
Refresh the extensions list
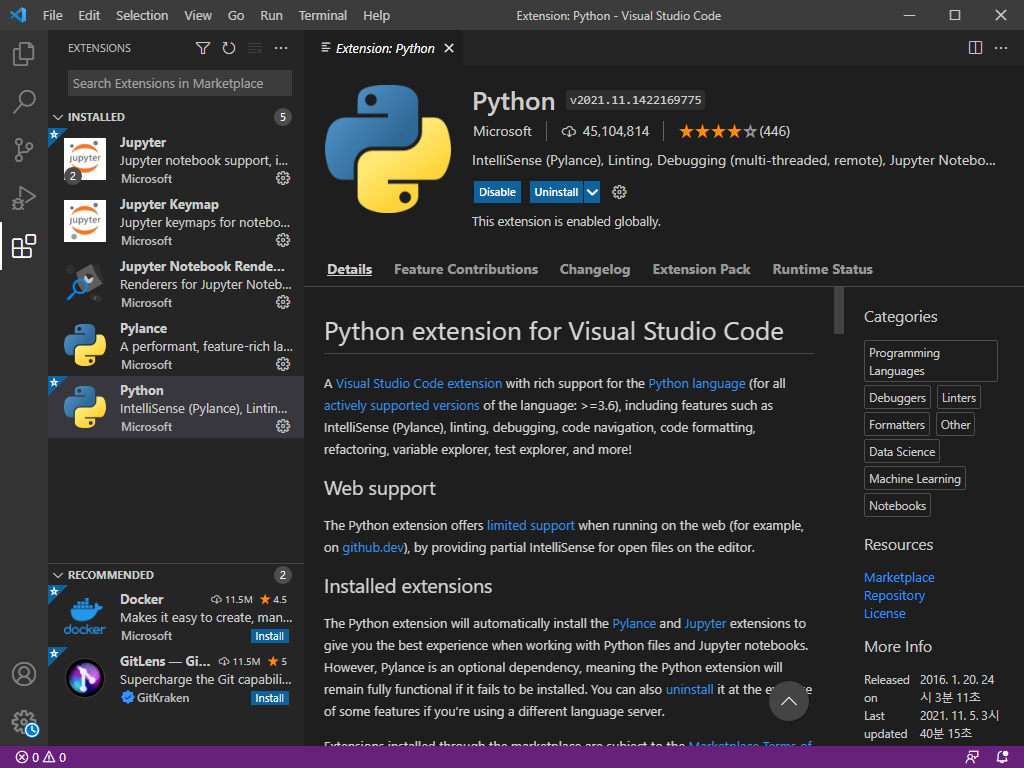click(229, 48)
